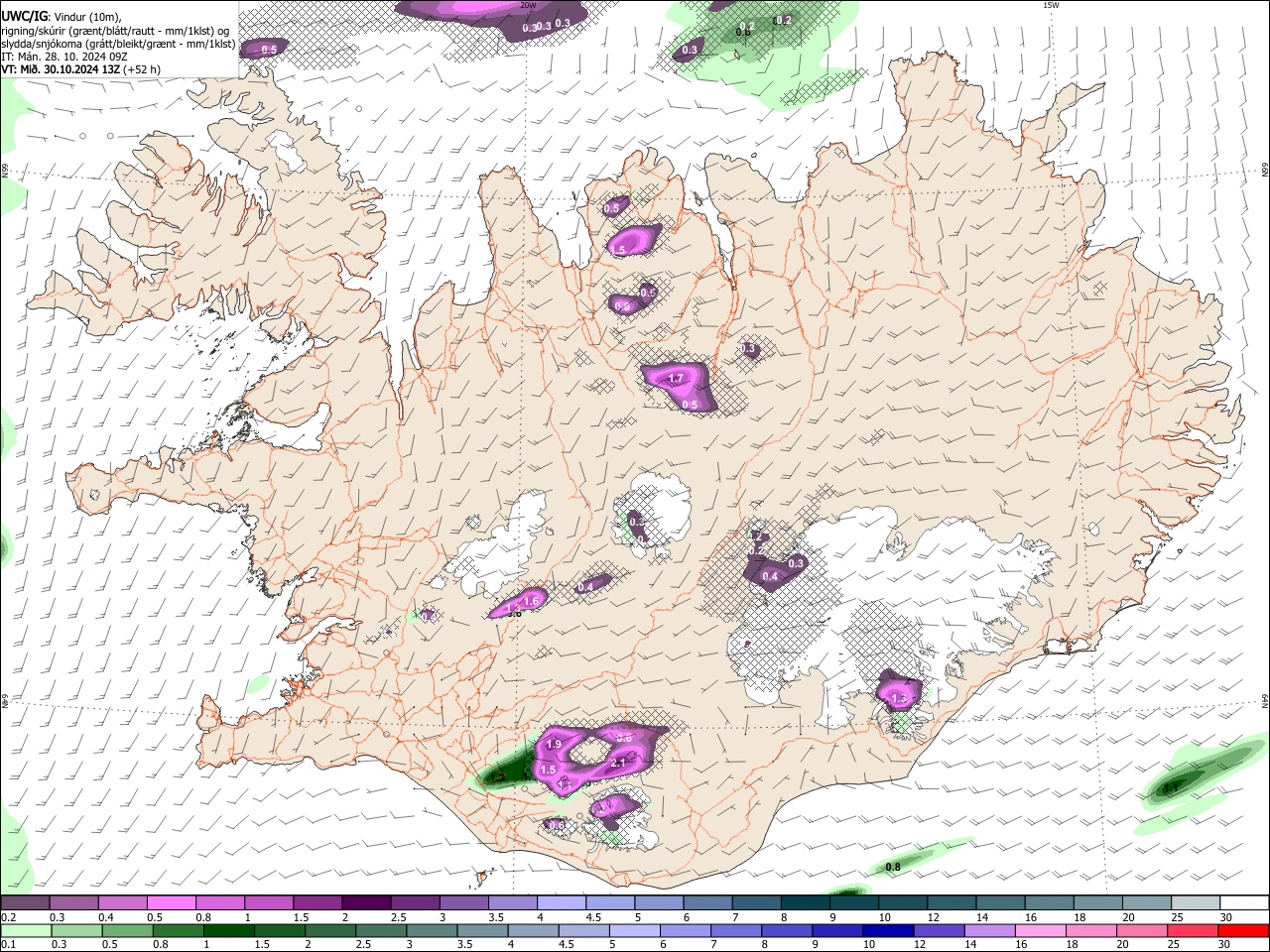Click the '0.4' label in the snow legend

click(105, 917)
